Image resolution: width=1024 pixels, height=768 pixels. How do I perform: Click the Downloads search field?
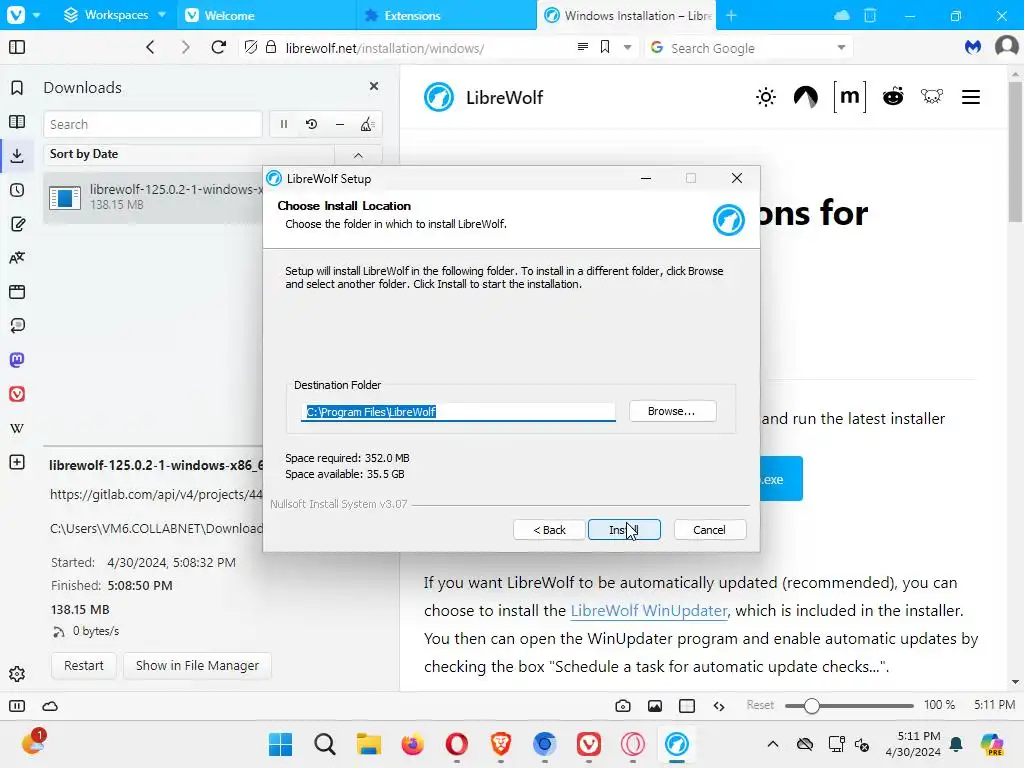153,124
